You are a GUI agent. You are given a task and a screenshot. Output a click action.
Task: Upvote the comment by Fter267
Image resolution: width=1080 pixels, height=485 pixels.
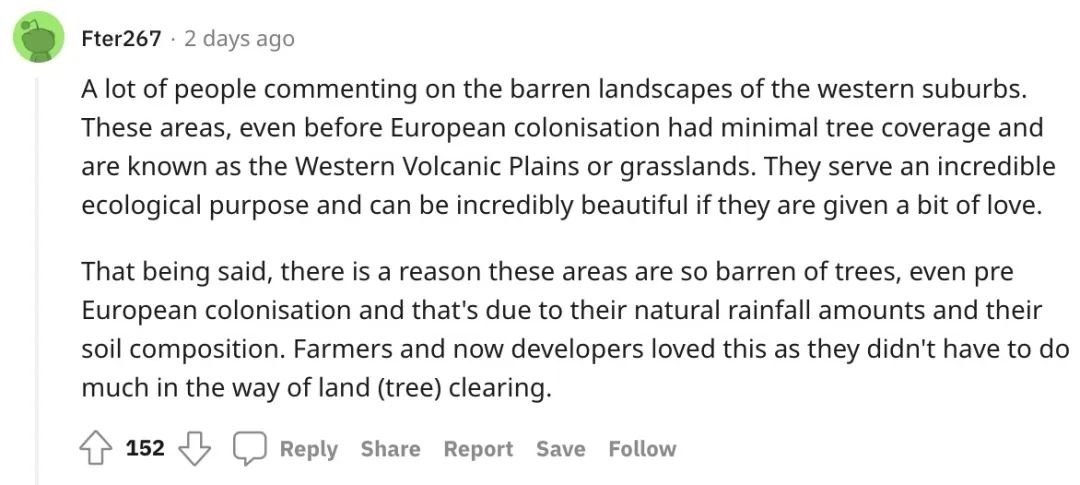point(96,448)
